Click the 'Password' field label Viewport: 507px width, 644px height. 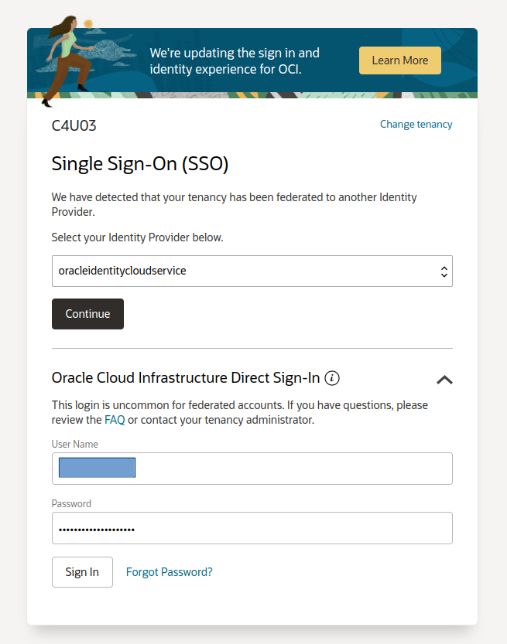pyautogui.click(x=71, y=504)
